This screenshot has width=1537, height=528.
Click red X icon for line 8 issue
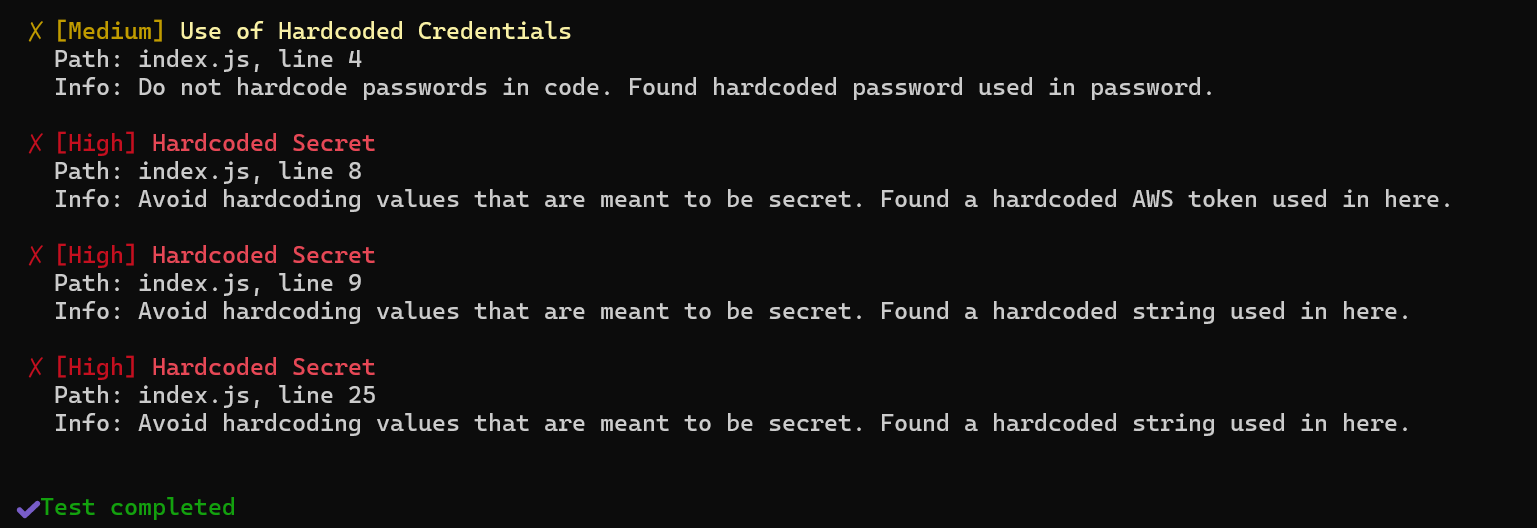(x=35, y=144)
